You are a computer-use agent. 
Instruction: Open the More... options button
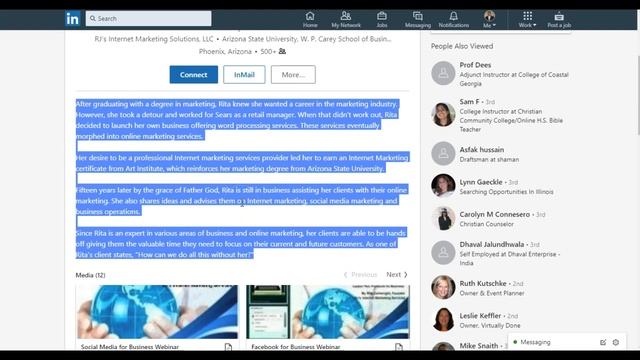[x=293, y=75]
